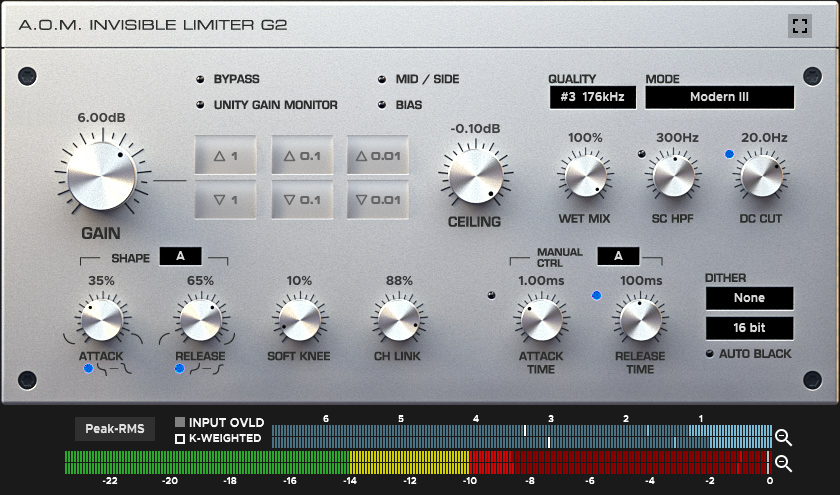Image resolution: width=840 pixels, height=495 pixels.
Task: Click the 65% release shape value
Action: pyautogui.click(x=200, y=281)
